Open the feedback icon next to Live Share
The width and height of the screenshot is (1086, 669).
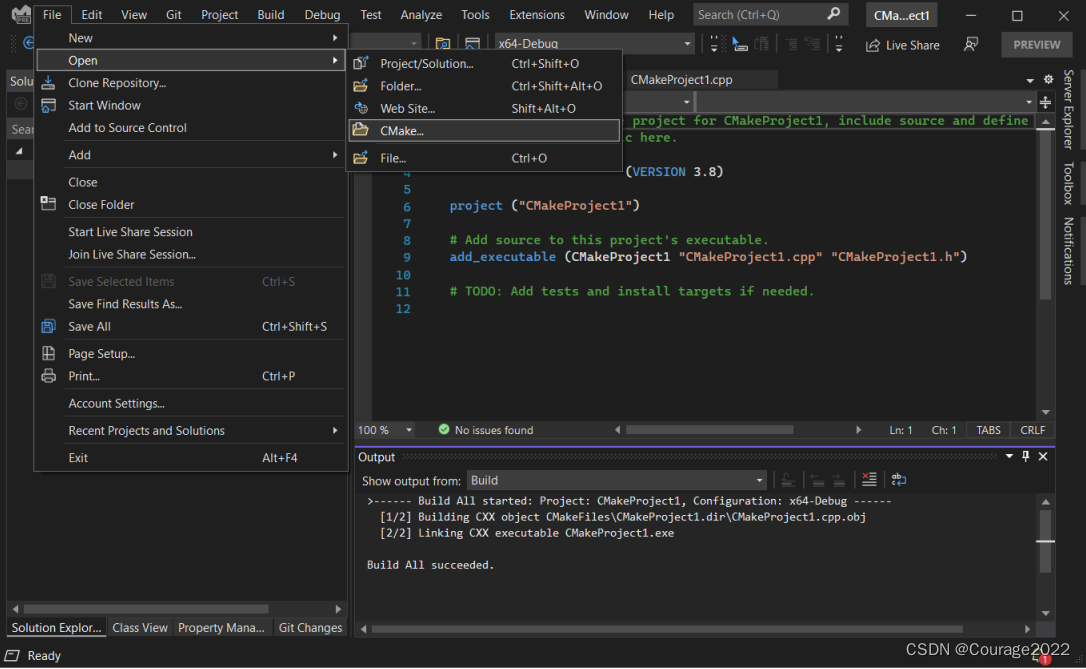tap(970, 45)
